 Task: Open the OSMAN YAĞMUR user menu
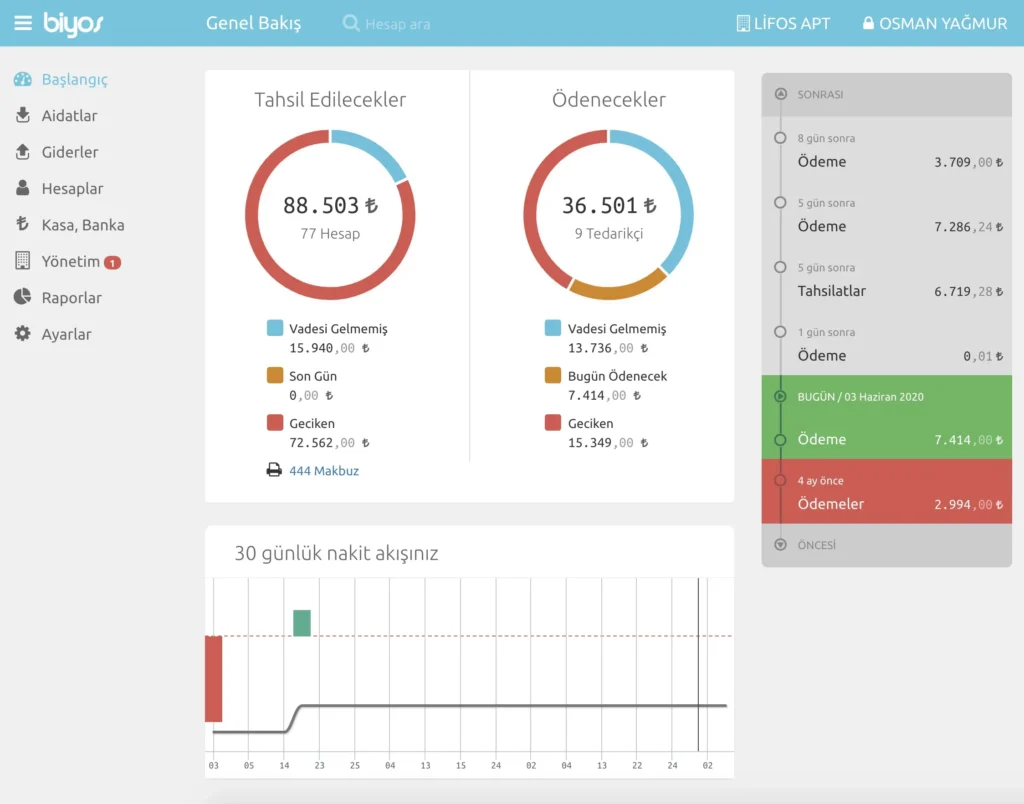tap(935, 23)
